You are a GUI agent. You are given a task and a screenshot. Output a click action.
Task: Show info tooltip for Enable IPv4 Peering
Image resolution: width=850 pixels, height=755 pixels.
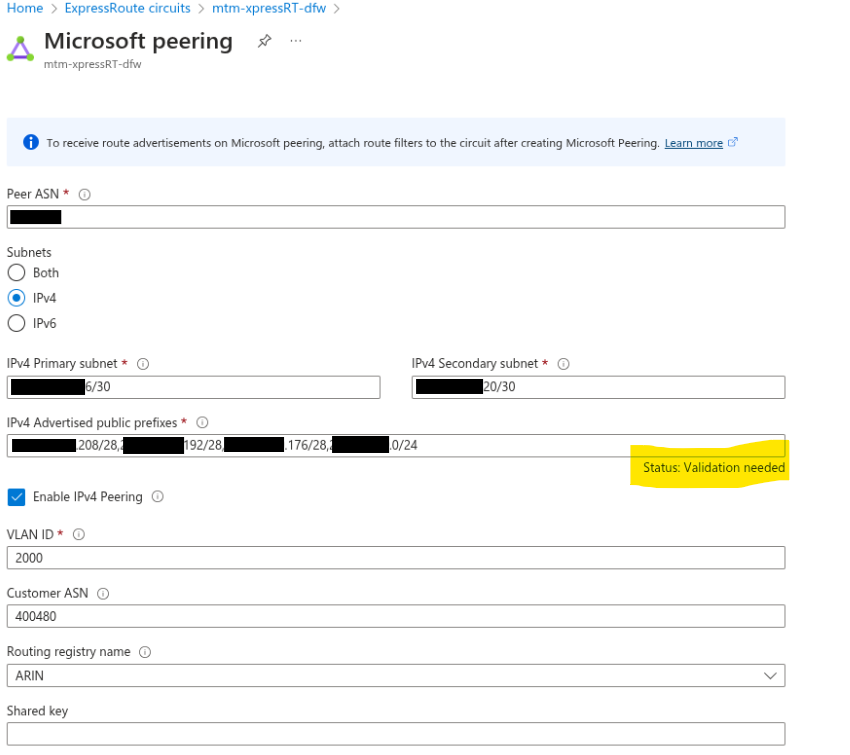(x=158, y=496)
